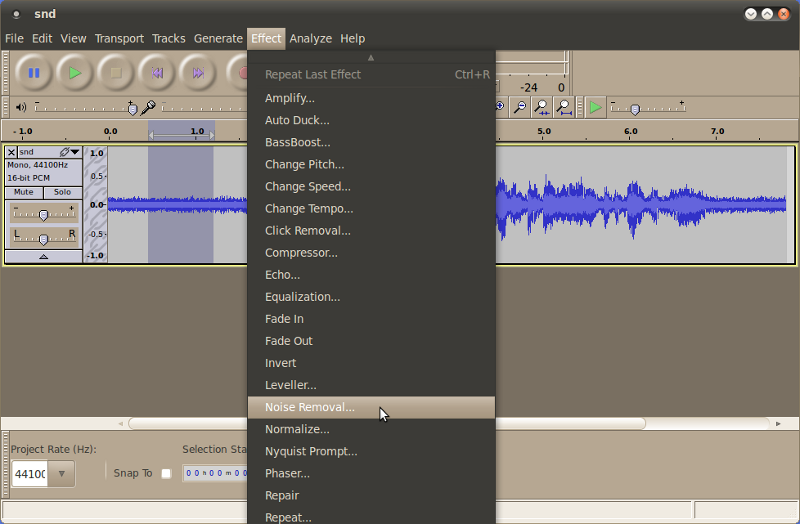800x524 pixels.
Task: Select Noise Removal... from Effect menu
Action: pos(371,407)
